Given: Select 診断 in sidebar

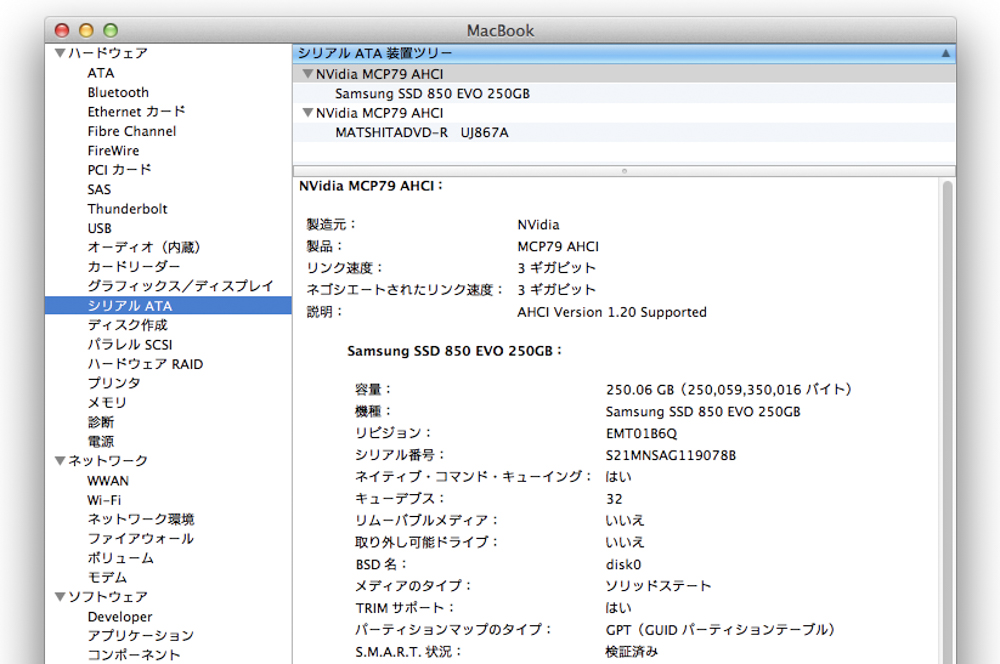Looking at the screenshot, I should tap(101, 422).
